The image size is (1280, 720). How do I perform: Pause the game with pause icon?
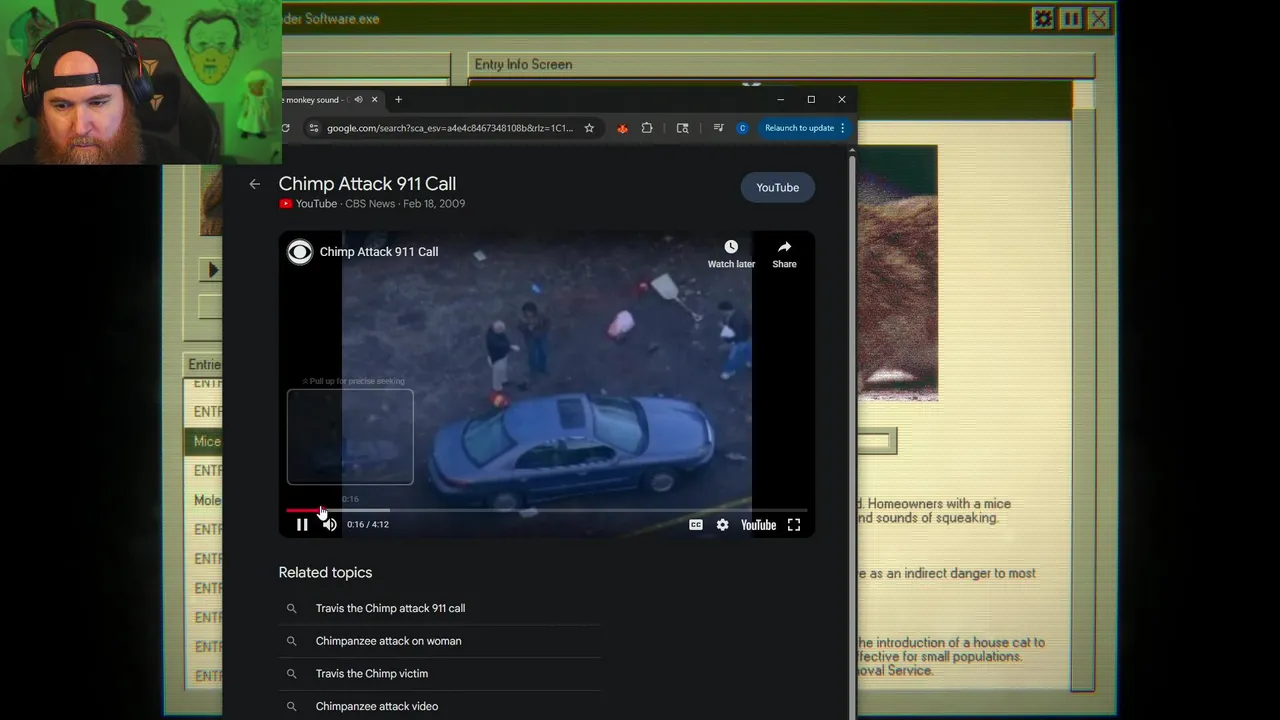tap(1071, 18)
